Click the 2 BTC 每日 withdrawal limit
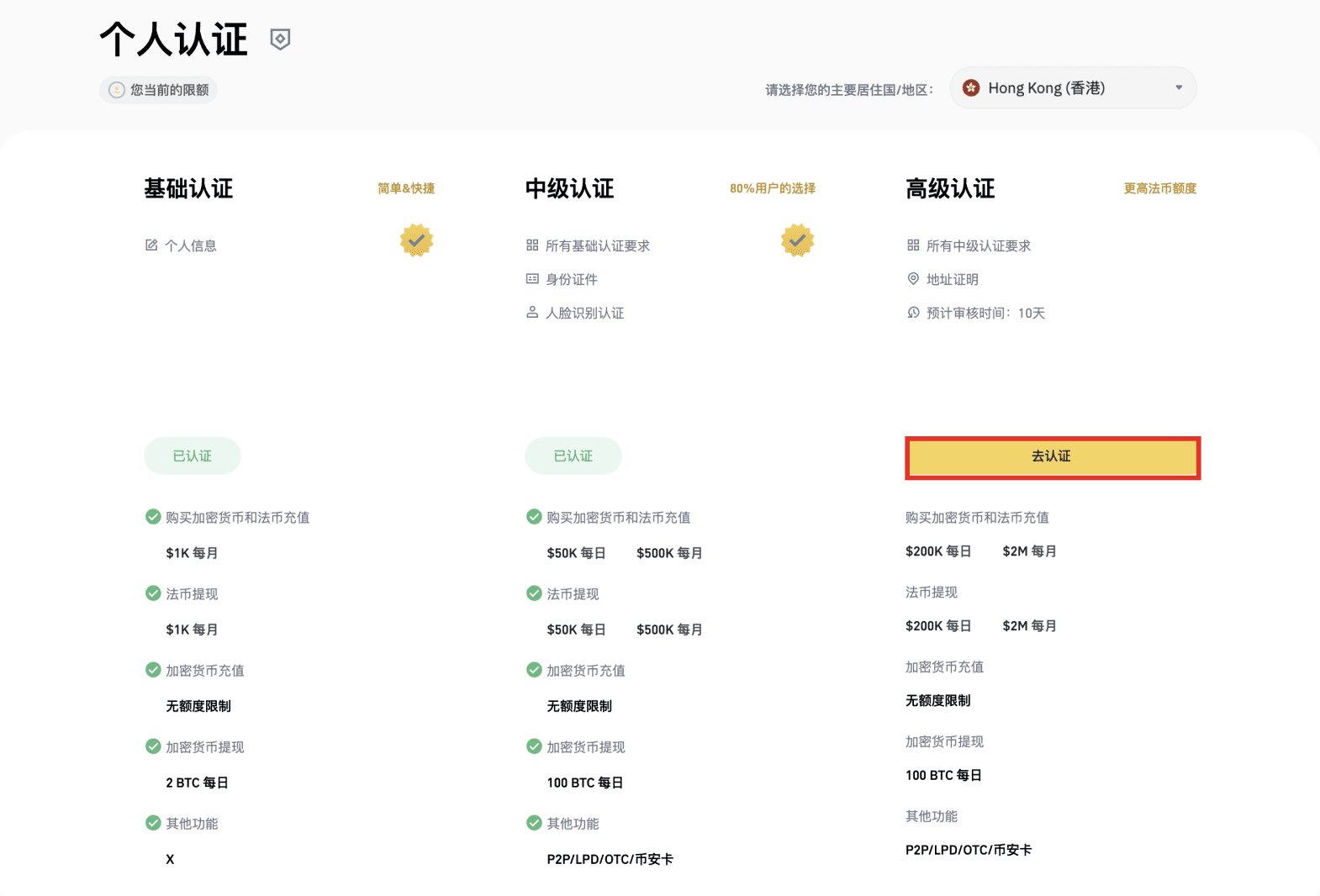The width and height of the screenshot is (1320, 896). pos(197,783)
